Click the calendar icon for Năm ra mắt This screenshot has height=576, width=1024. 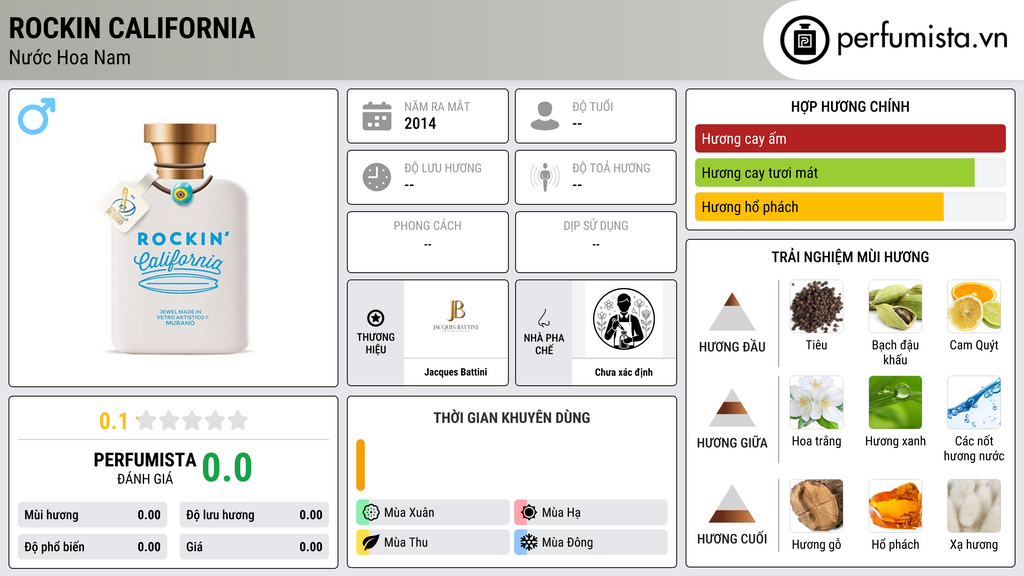[x=377, y=116]
